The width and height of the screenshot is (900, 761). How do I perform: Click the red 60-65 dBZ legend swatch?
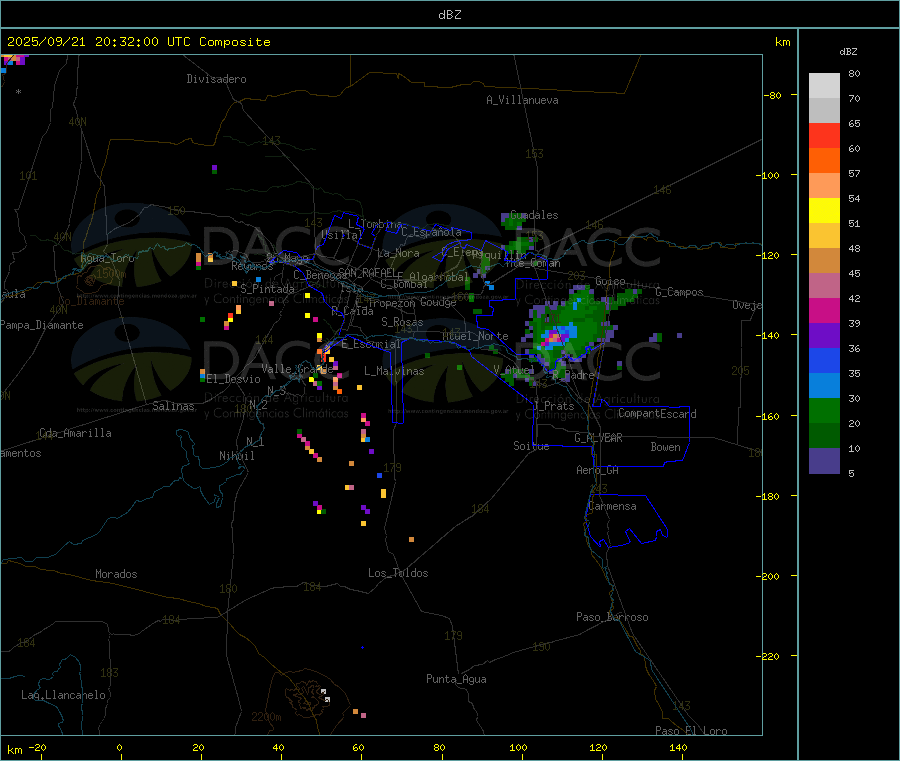pyautogui.click(x=824, y=135)
